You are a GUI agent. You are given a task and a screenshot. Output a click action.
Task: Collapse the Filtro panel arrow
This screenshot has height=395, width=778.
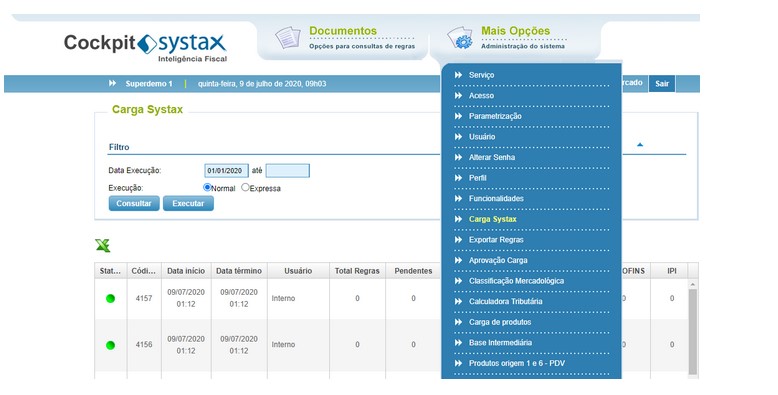tap(640, 145)
